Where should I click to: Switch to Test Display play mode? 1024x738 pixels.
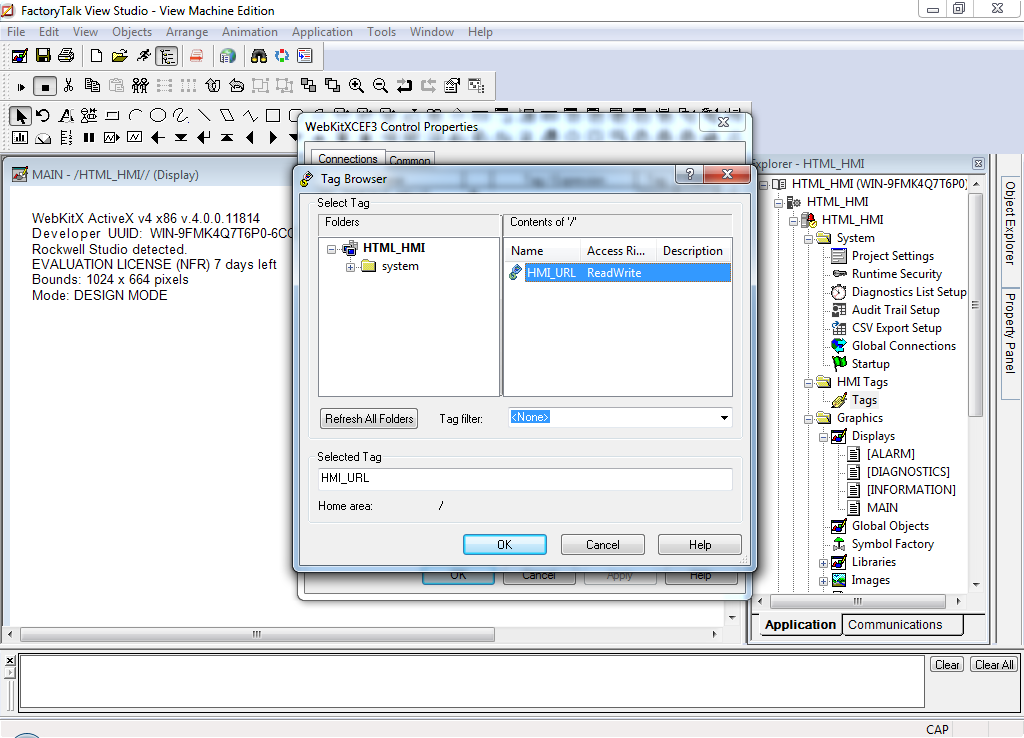coord(21,86)
